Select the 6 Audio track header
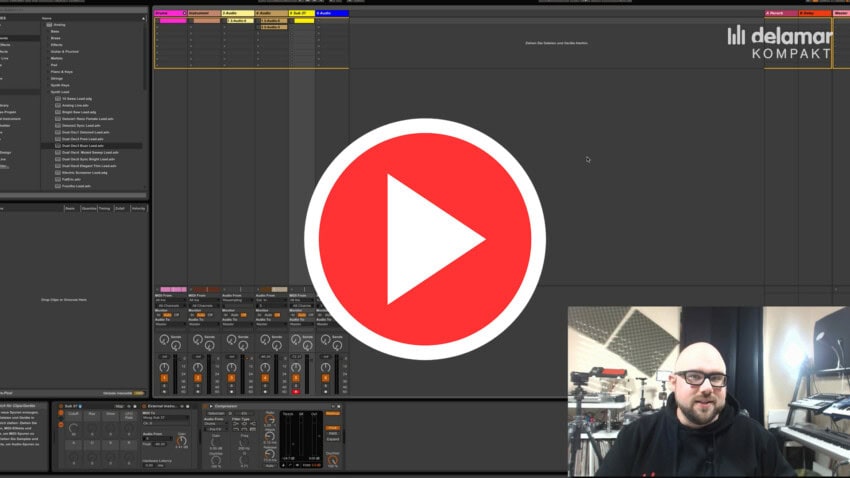850x478 pixels. (x=332, y=13)
